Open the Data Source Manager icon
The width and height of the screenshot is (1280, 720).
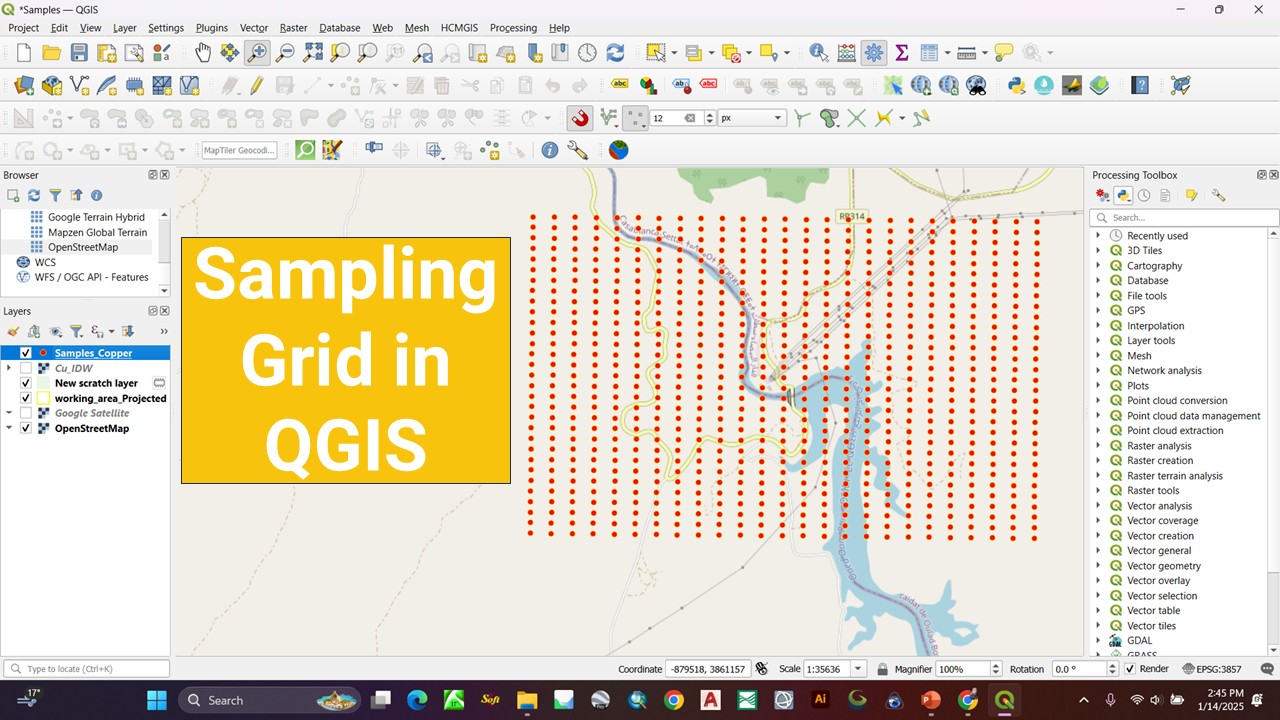pyautogui.click(x=24, y=86)
